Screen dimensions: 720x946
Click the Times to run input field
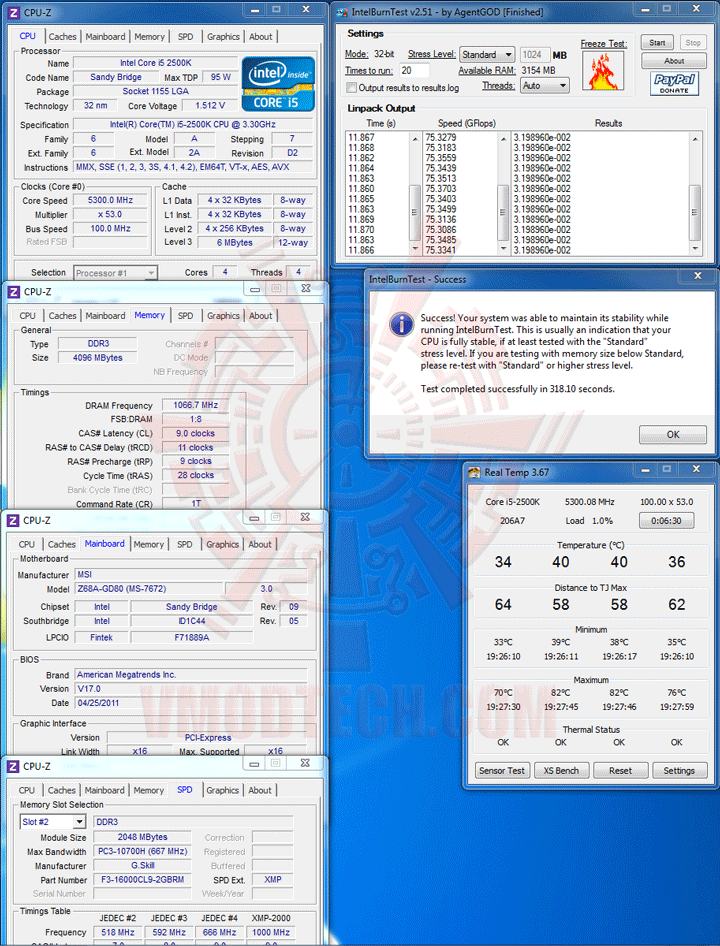(x=414, y=71)
